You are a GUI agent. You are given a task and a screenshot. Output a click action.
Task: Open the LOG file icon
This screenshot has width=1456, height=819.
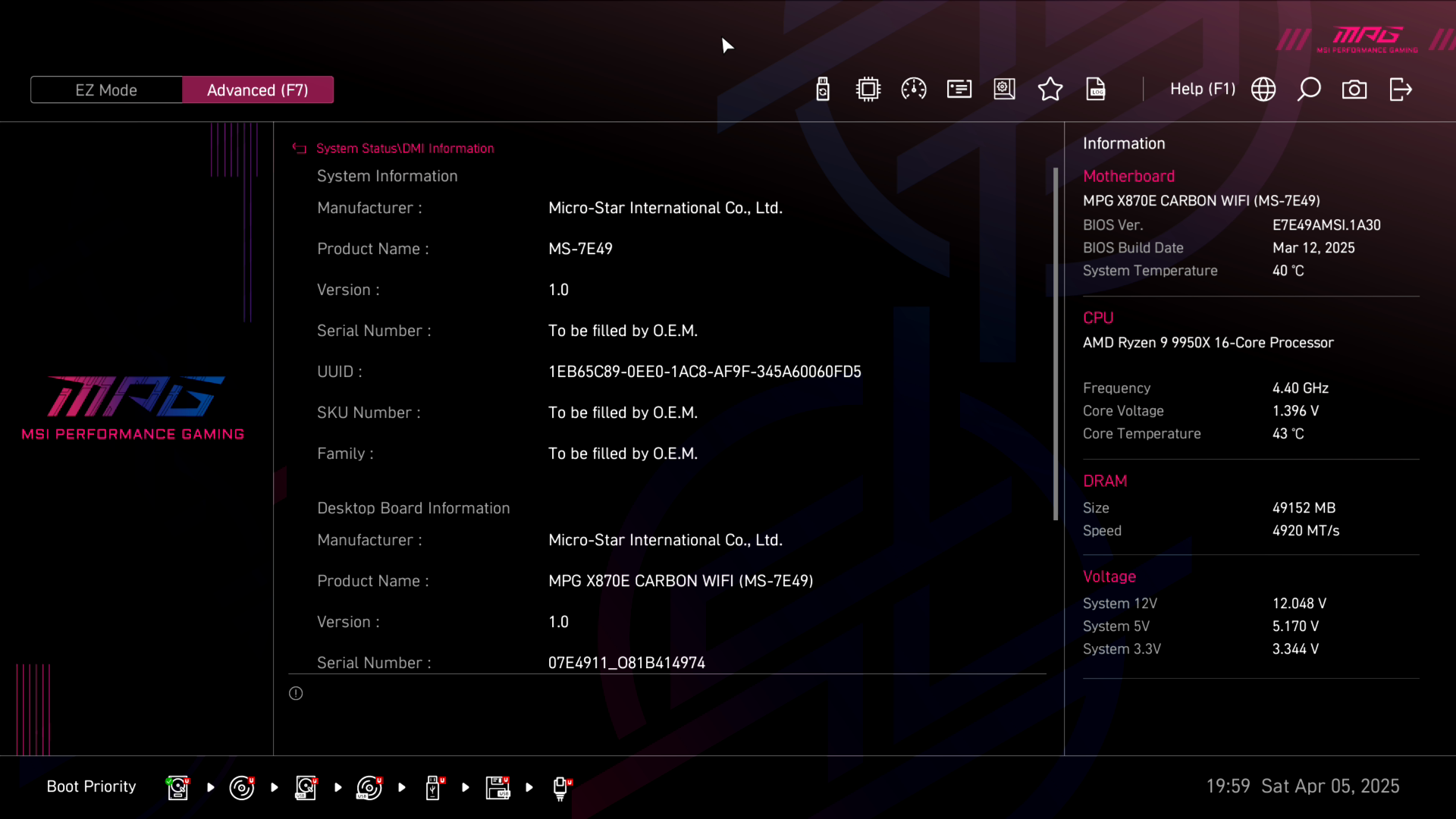pos(1096,89)
